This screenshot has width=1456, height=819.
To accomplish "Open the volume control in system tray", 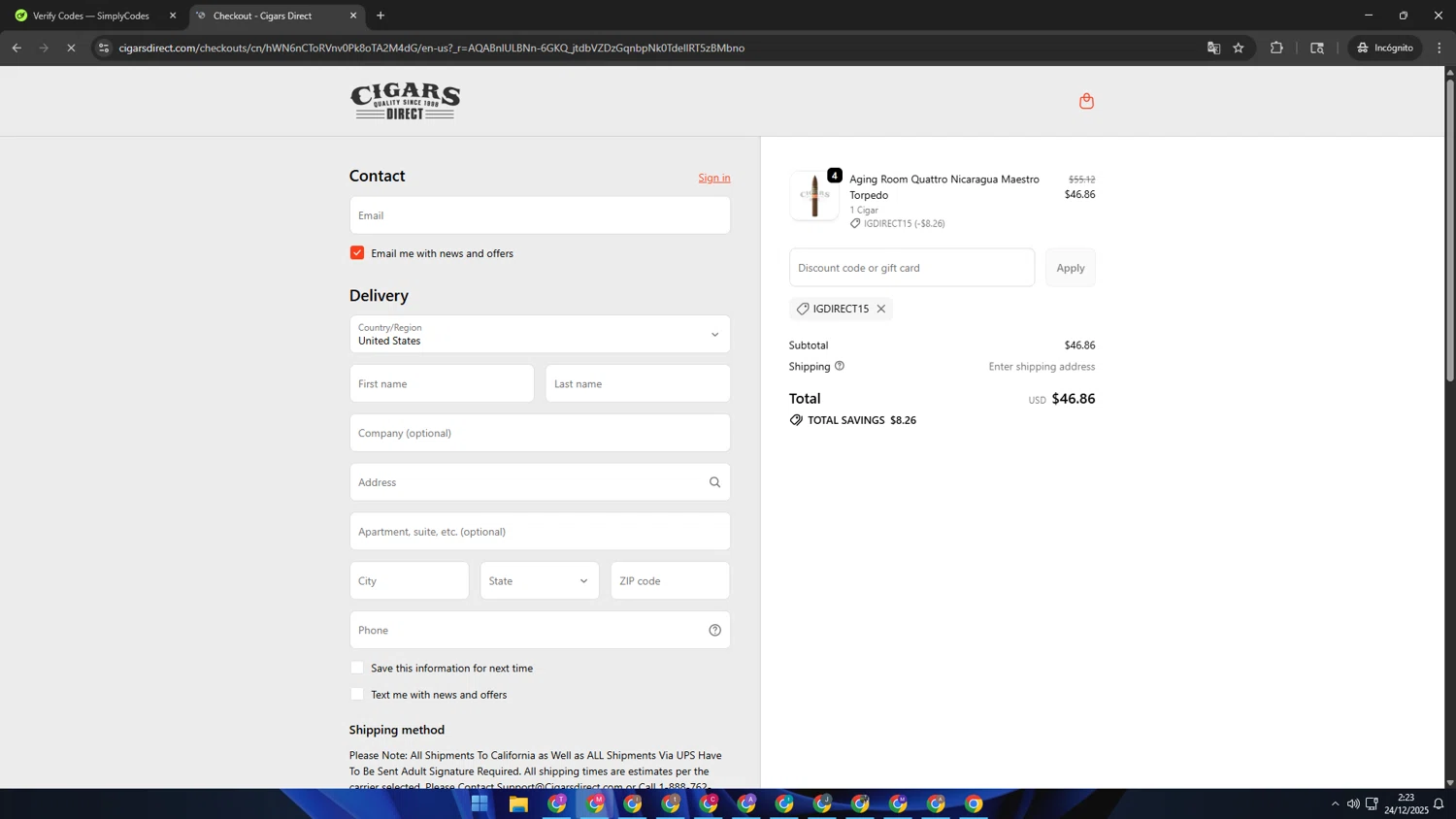I will click(x=1353, y=803).
